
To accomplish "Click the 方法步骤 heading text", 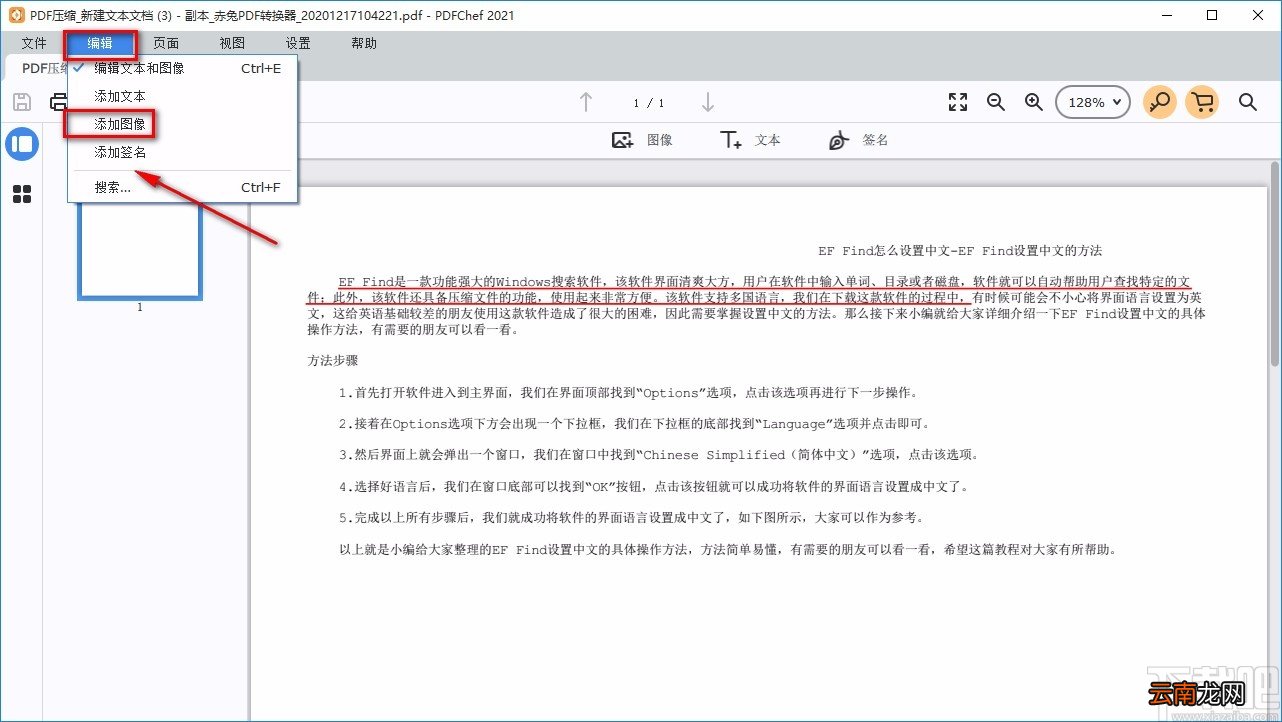I will point(333,360).
